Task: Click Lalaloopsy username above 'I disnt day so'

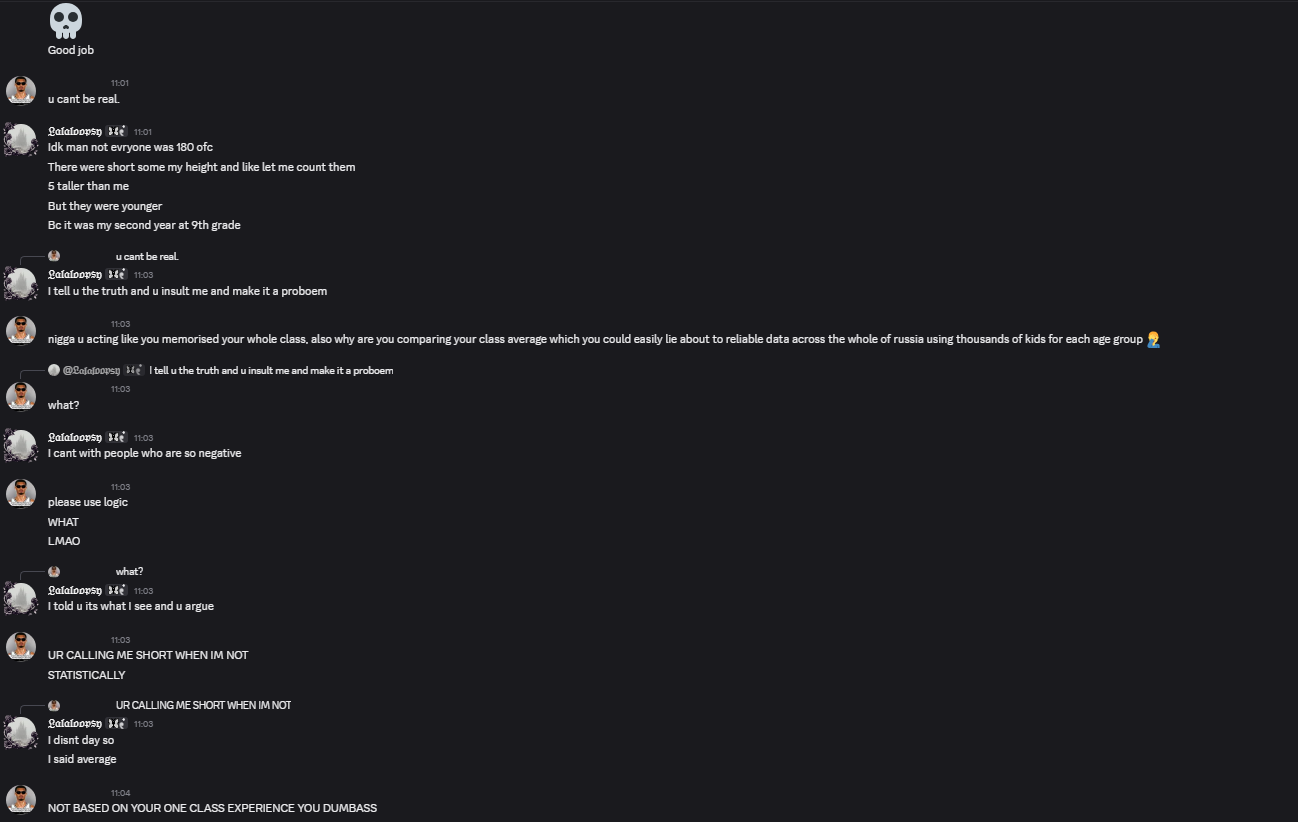Action: (75, 723)
